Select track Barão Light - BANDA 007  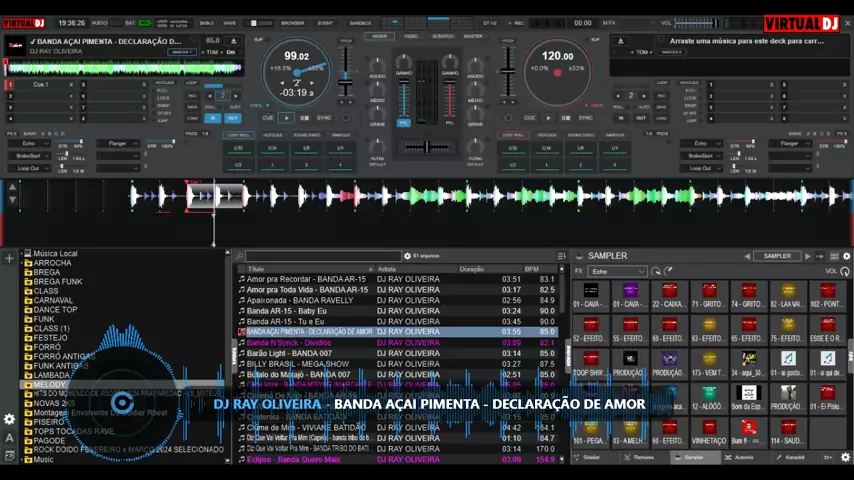pyautogui.click(x=289, y=353)
